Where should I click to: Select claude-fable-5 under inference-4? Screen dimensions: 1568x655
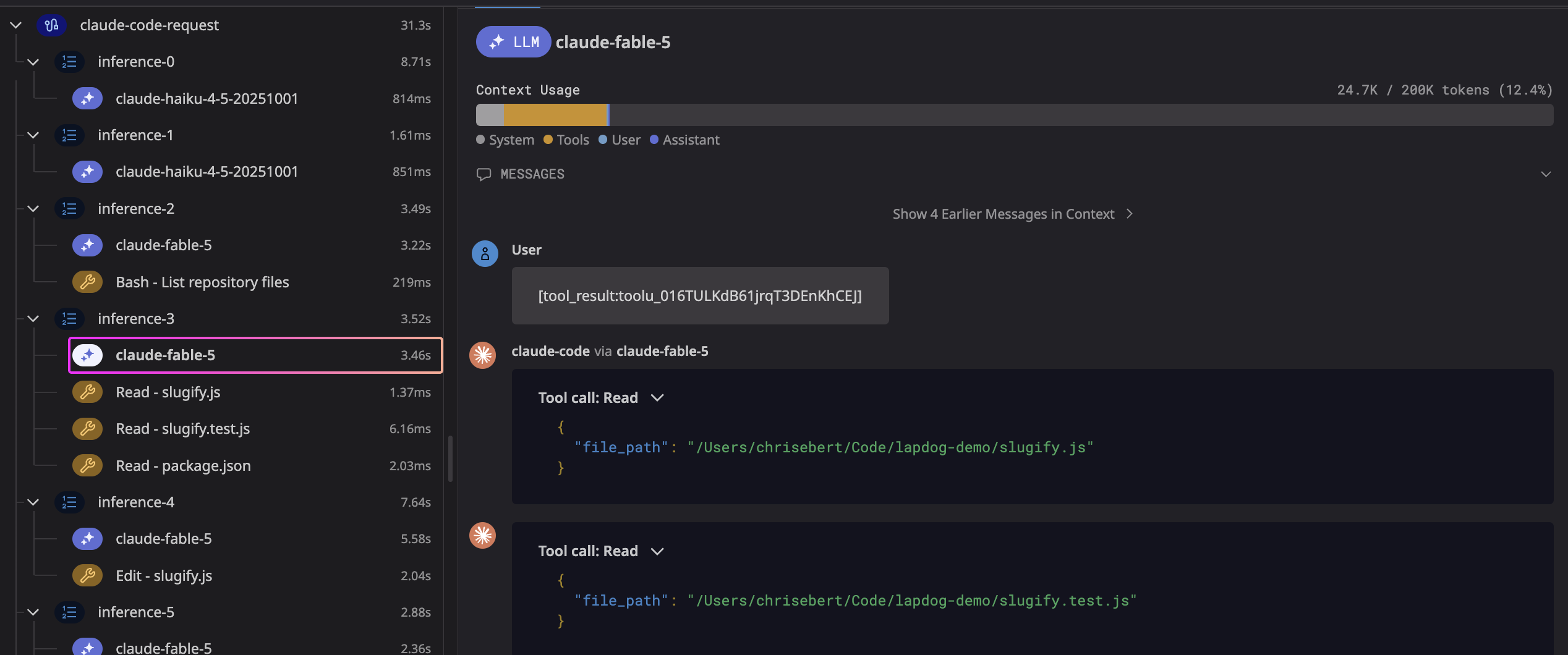[x=255, y=539]
